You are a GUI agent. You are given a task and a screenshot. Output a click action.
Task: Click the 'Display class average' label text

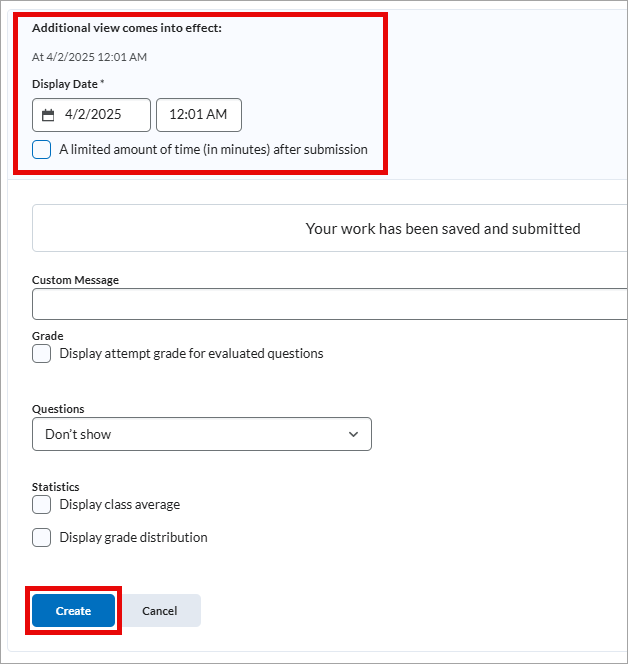119,505
